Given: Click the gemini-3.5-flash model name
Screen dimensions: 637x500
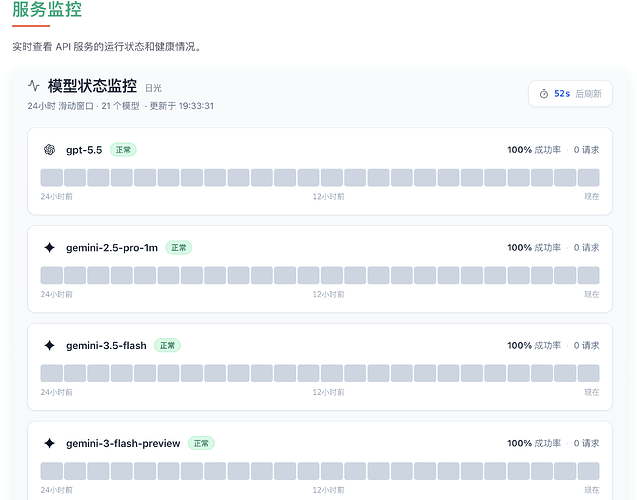Looking at the screenshot, I should point(106,345).
